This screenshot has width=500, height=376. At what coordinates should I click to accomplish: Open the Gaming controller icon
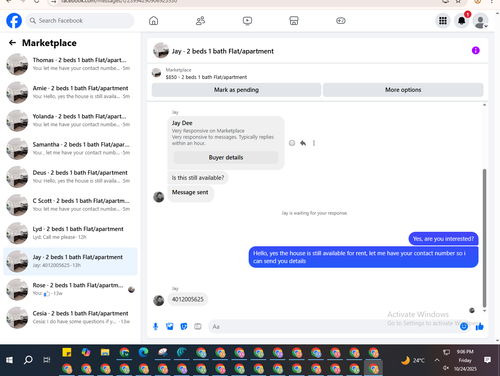[x=341, y=21]
